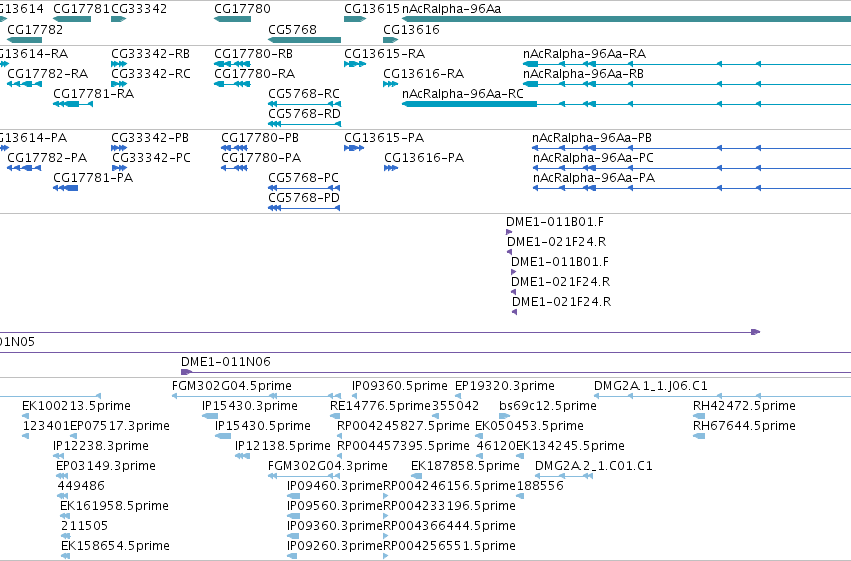851x561 pixels.
Task: Select protein nAcRalpha-96Aa-PB
Action: coord(592,138)
